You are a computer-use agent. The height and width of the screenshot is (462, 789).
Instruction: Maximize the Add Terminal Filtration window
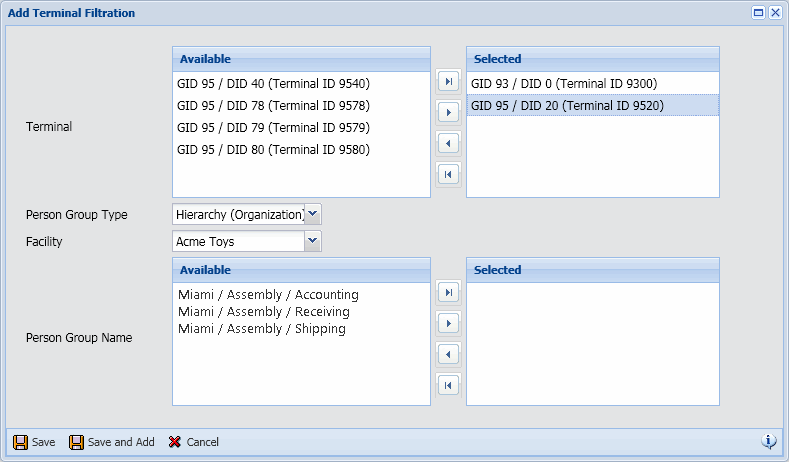point(758,13)
